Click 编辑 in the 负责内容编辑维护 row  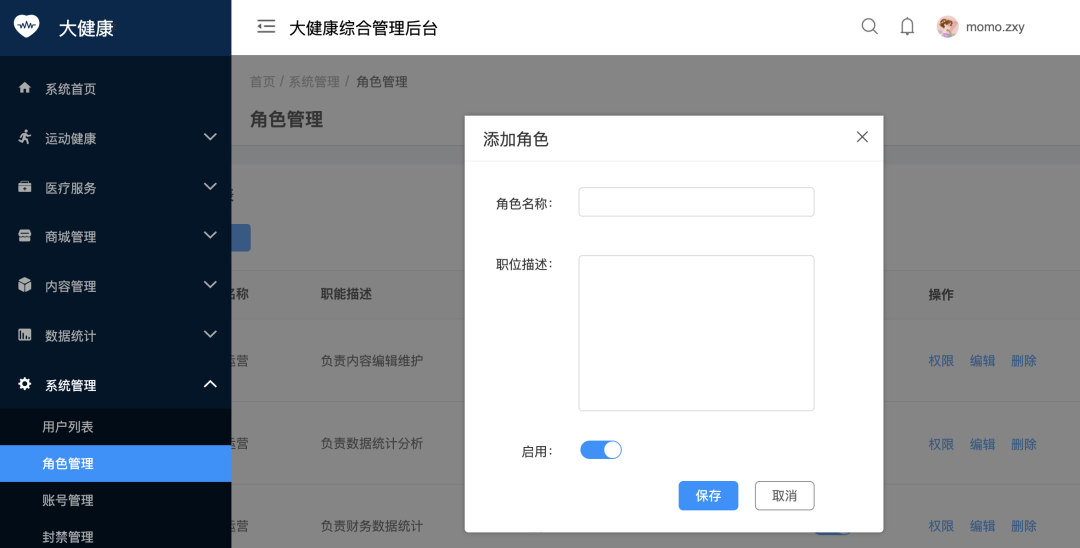pyautogui.click(x=982, y=361)
